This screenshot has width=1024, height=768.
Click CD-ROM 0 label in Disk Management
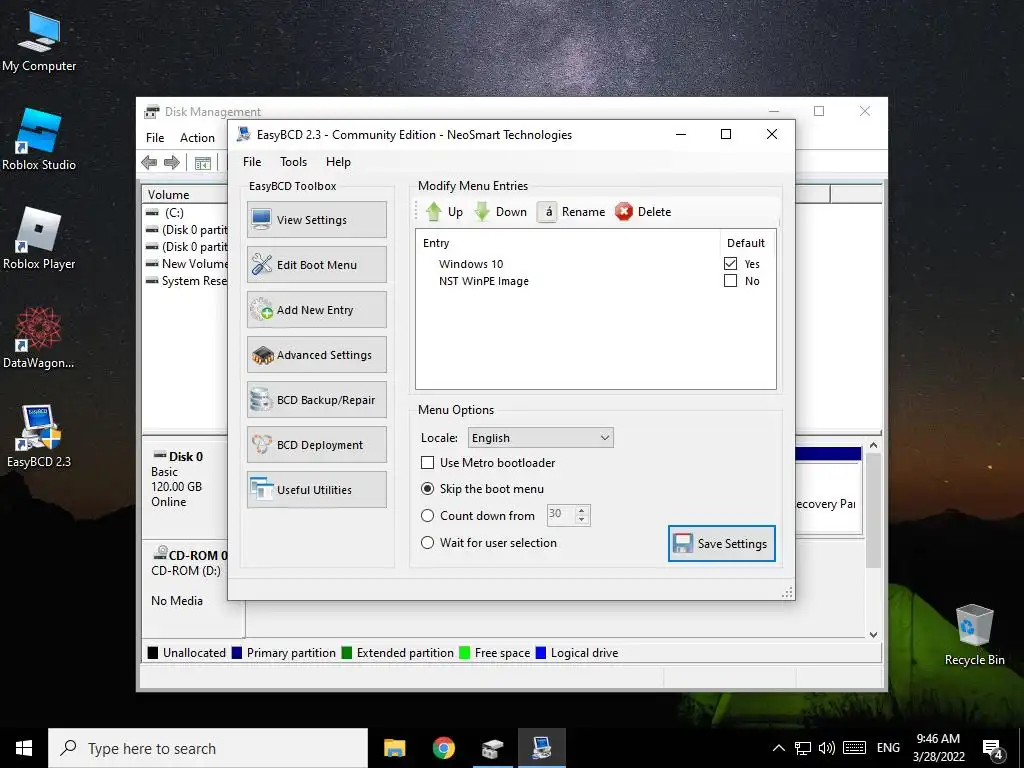click(x=197, y=555)
